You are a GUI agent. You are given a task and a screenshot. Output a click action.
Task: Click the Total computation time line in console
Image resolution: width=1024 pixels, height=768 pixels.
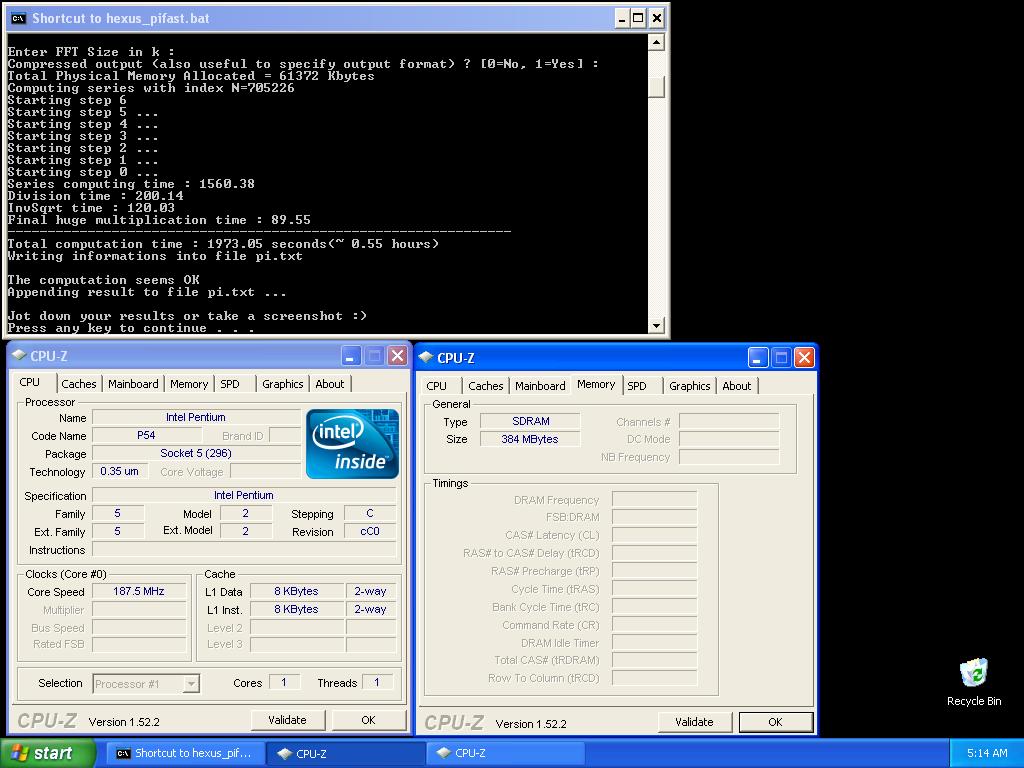[223, 244]
